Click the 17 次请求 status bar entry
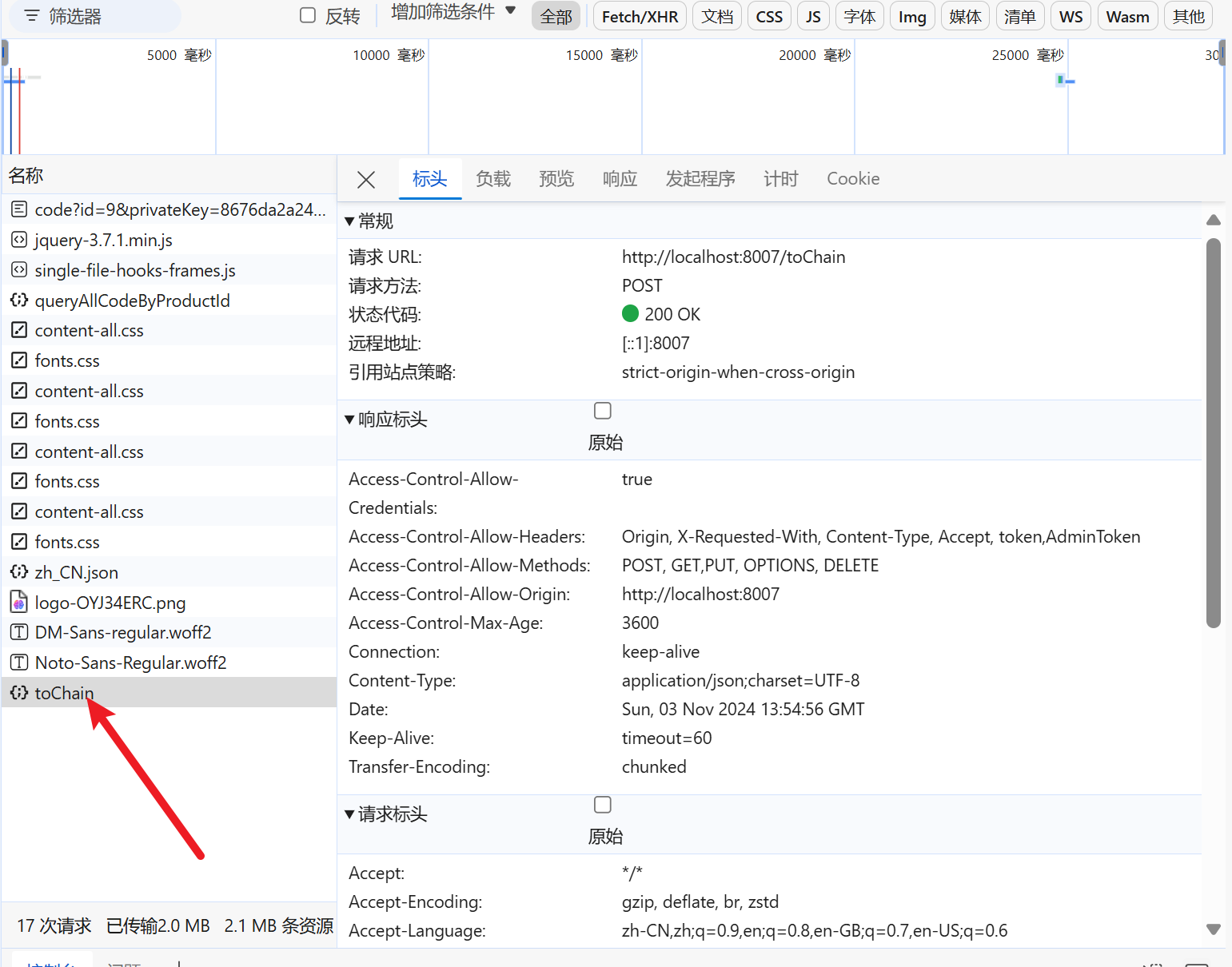 [x=54, y=926]
